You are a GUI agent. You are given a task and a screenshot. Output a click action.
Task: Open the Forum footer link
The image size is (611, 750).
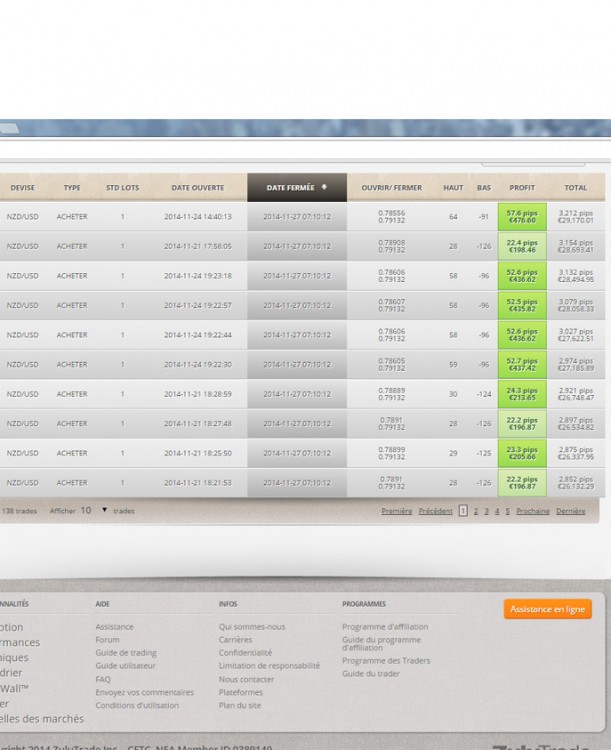pyautogui.click(x=107, y=640)
